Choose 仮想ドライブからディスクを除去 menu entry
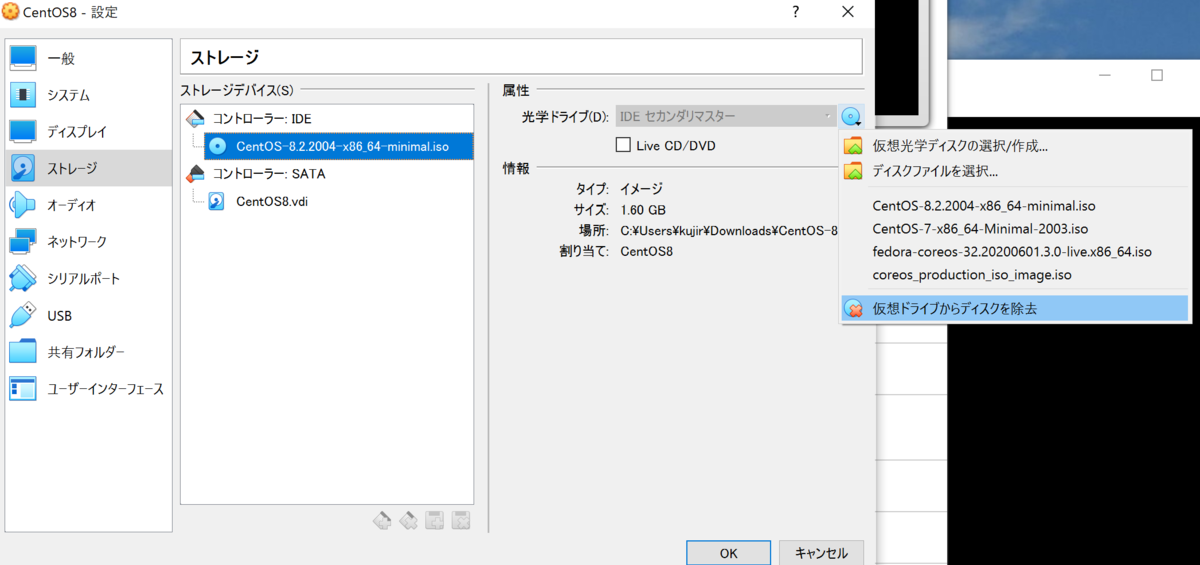1200x565 pixels. tap(1015, 309)
